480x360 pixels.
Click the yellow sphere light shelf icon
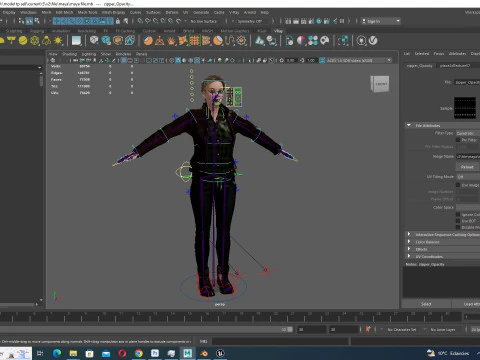pos(23,41)
